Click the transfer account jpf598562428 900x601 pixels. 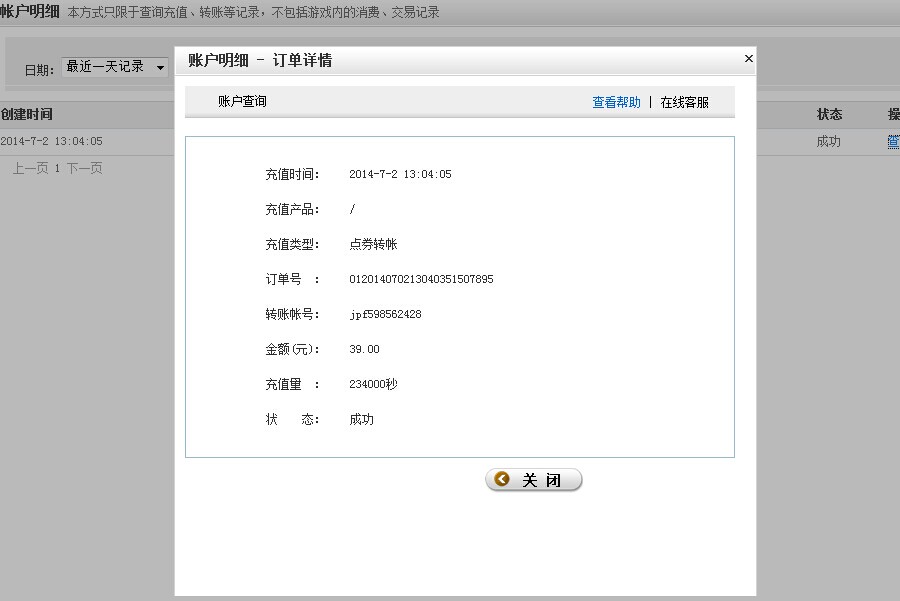tap(385, 314)
